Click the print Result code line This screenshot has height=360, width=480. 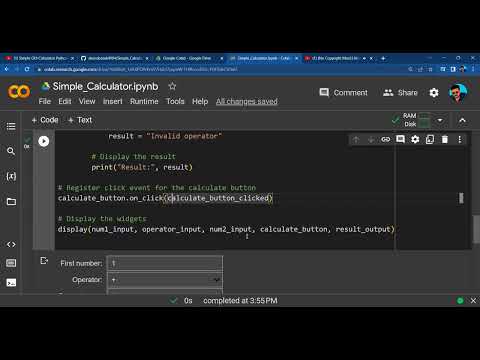[x=142, y=167]
